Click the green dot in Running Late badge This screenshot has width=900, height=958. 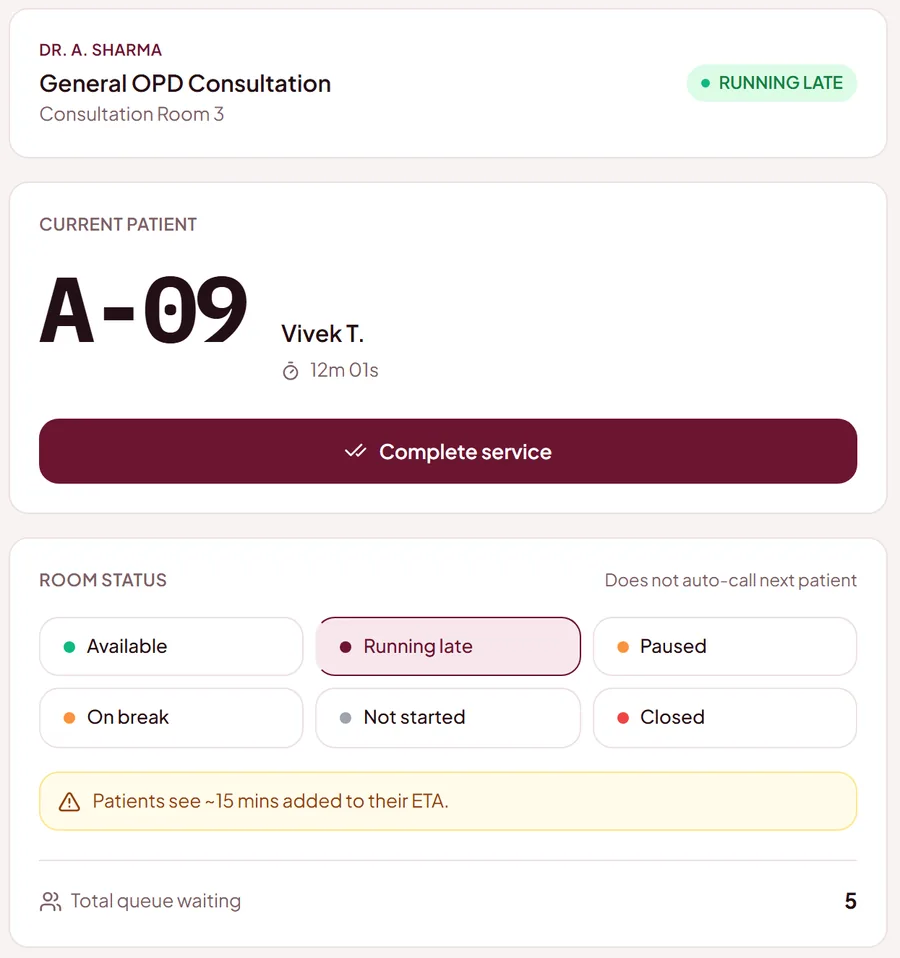(x=705, y=83)
